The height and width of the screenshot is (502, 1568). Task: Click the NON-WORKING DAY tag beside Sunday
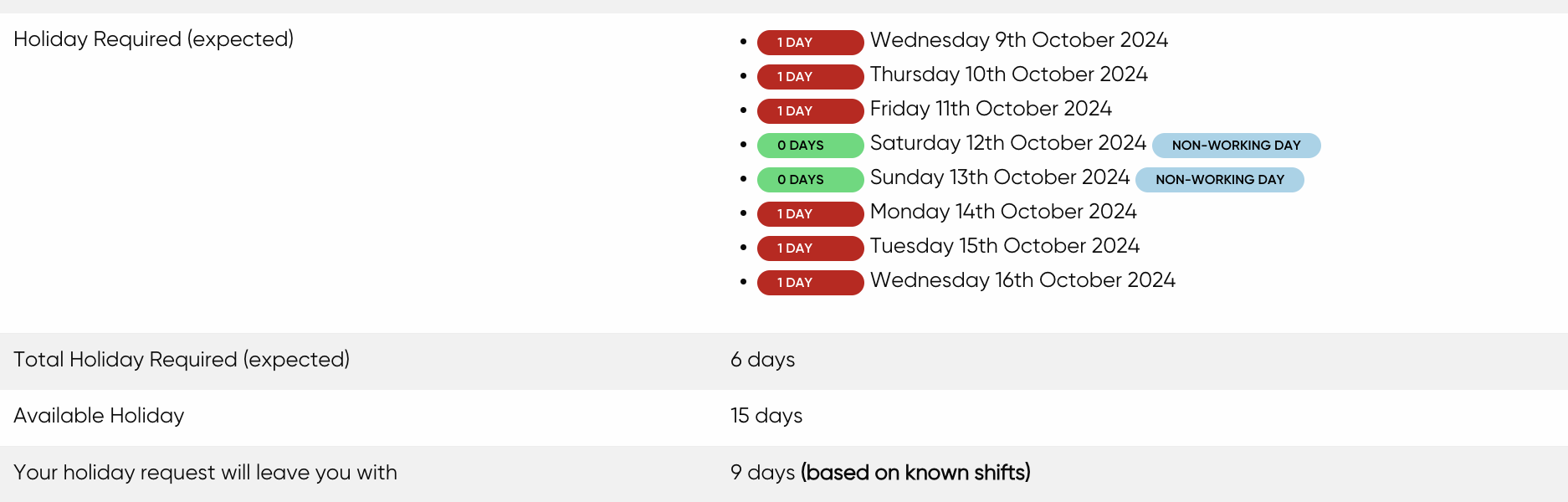(1219, 180)
